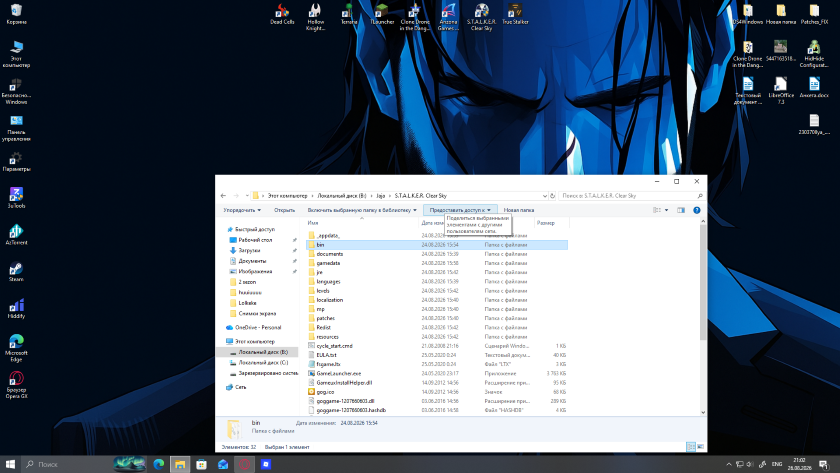Select OneDrive - Personal in navigation pane
The height and width of the screenshot is (473, 840).
click(x=258, y=327)
